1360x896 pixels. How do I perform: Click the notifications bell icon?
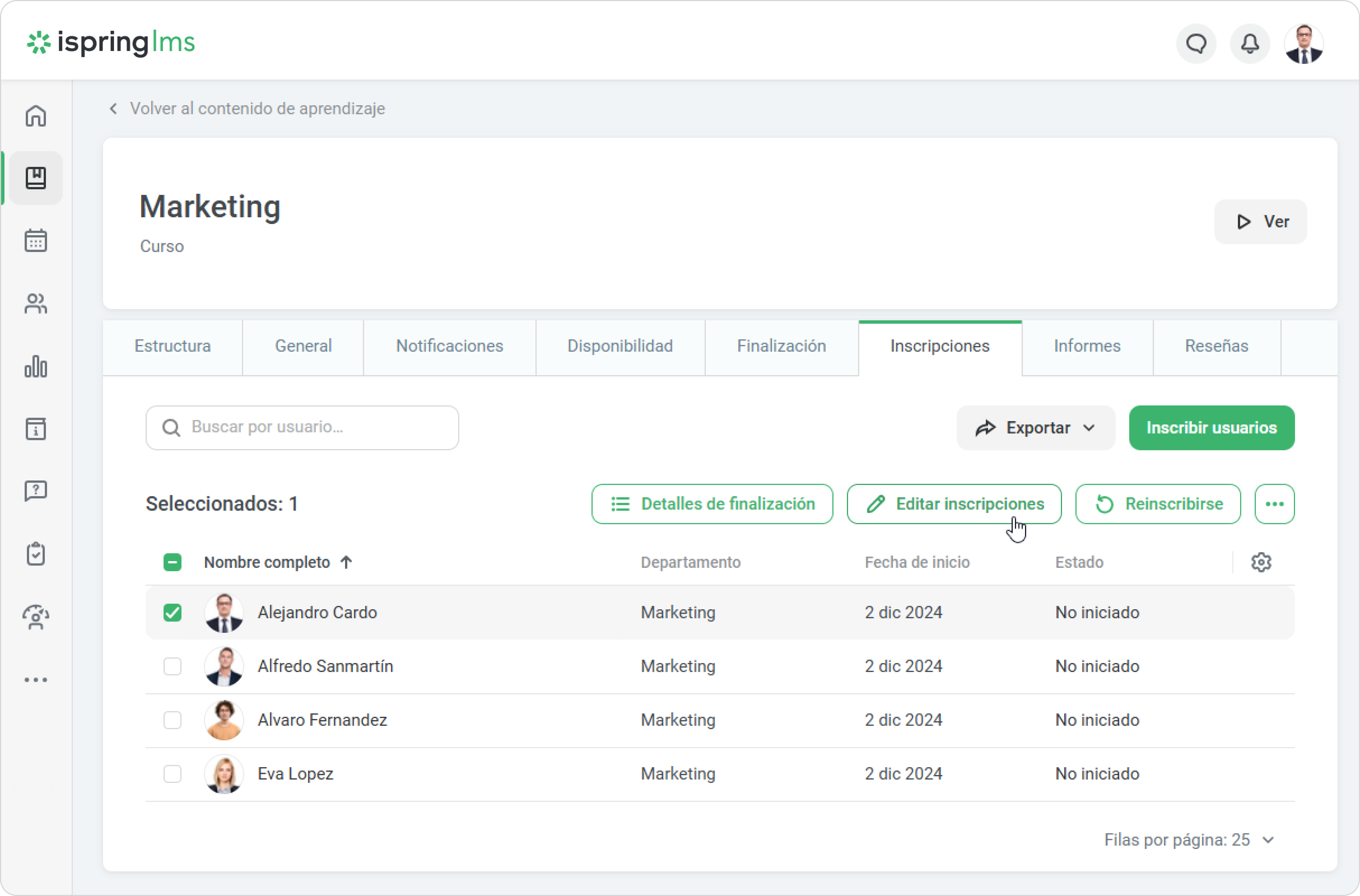(x=1250, y=43)
